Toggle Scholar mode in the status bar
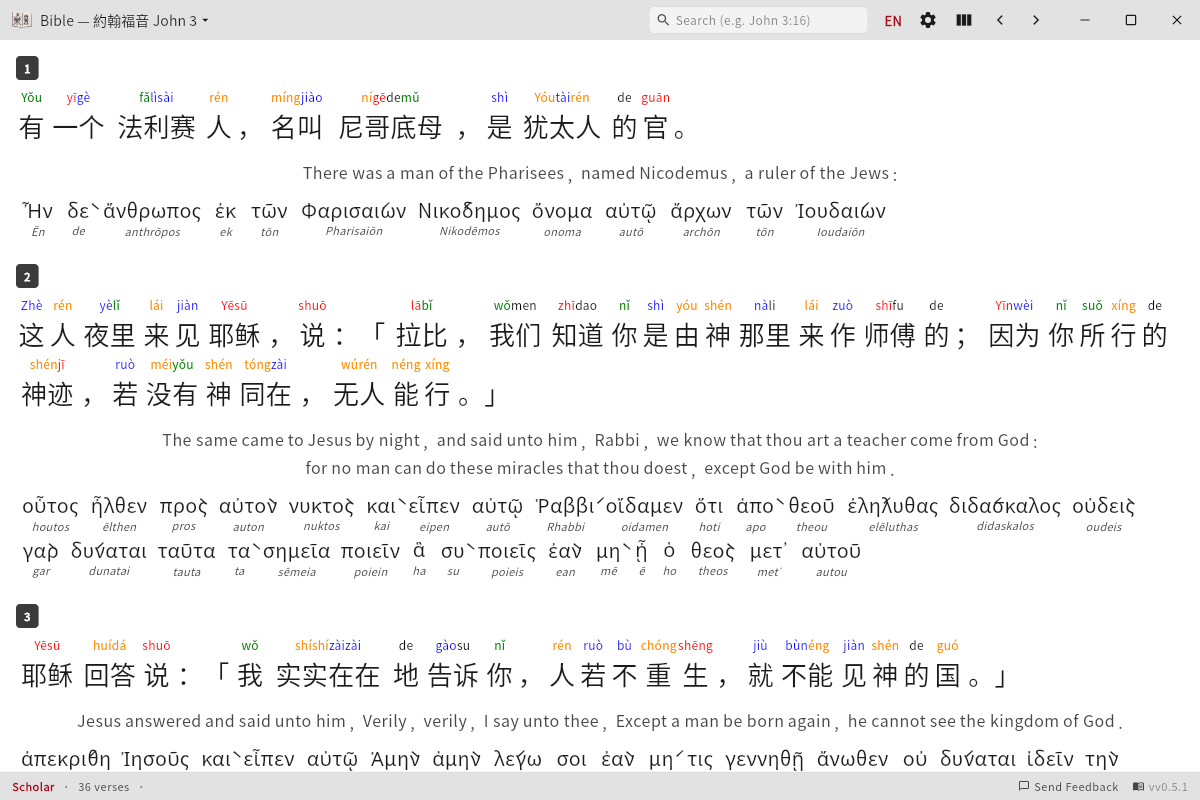 (33, 787)
